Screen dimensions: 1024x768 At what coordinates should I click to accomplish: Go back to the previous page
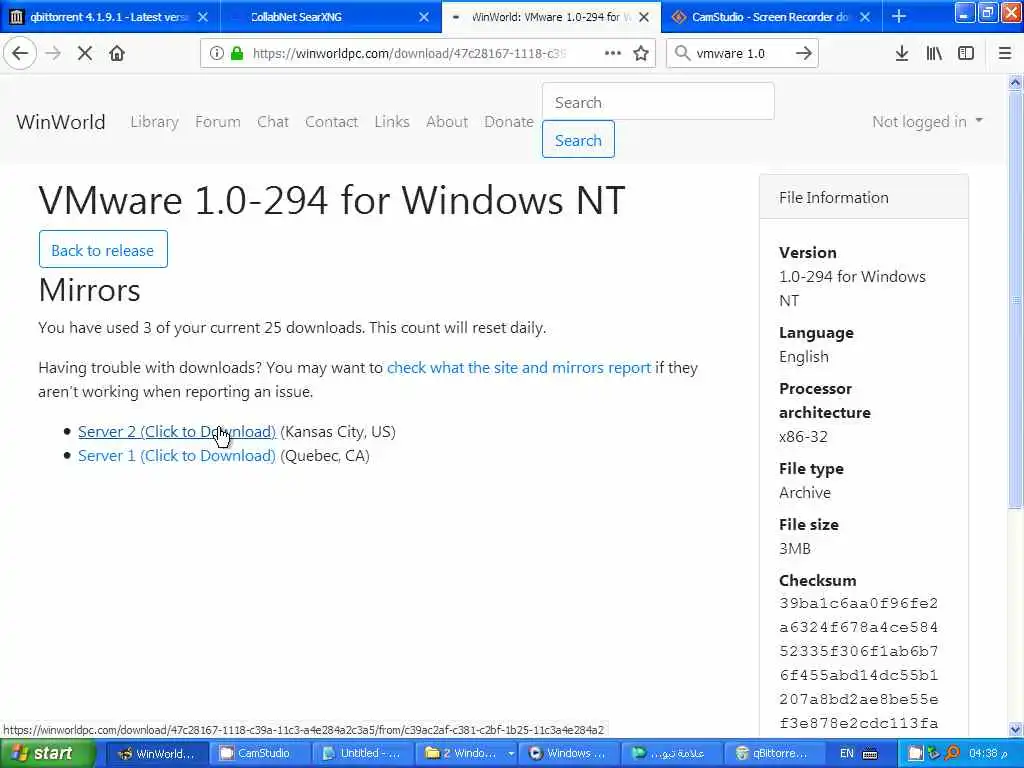coord(20,53)
